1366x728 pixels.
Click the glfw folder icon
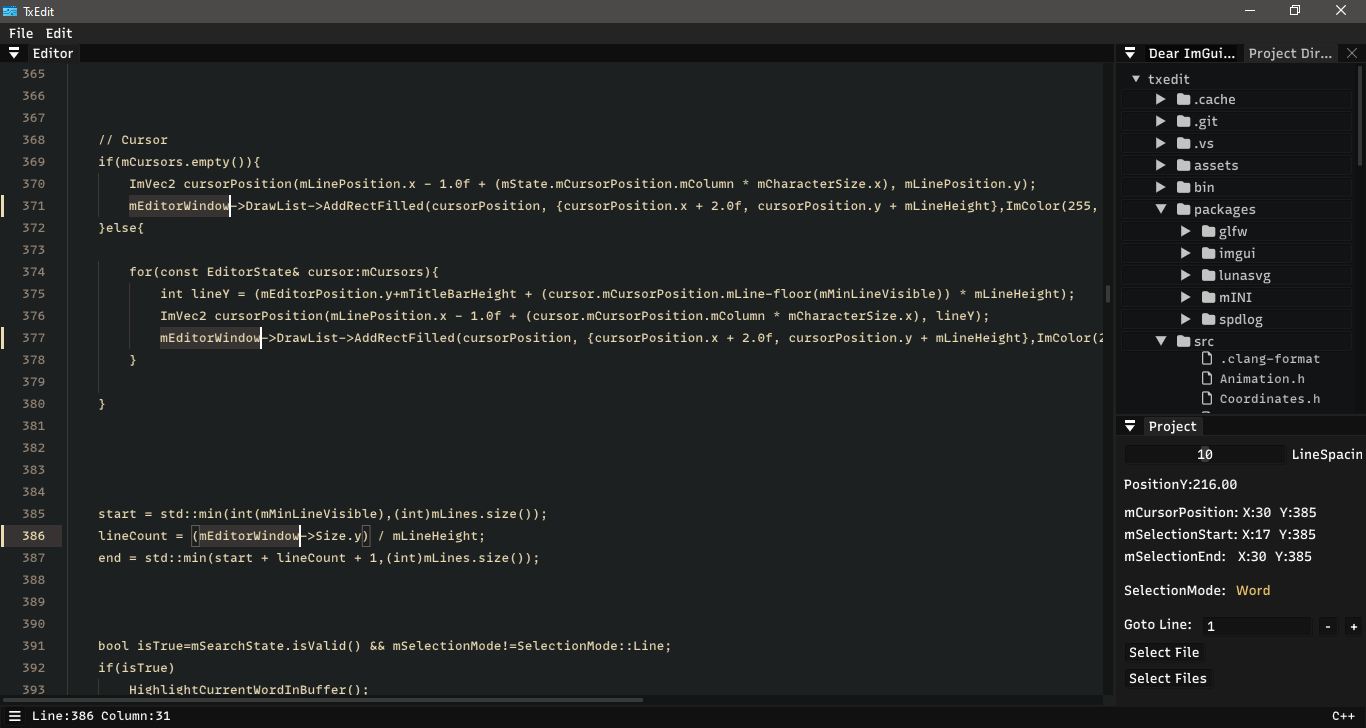(x=1209, y=231)
